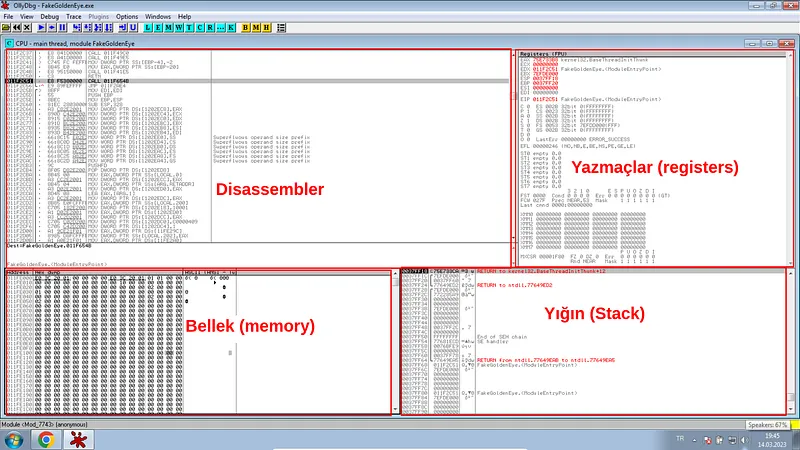Open Memory map via cyan M icon

[168, 28]
